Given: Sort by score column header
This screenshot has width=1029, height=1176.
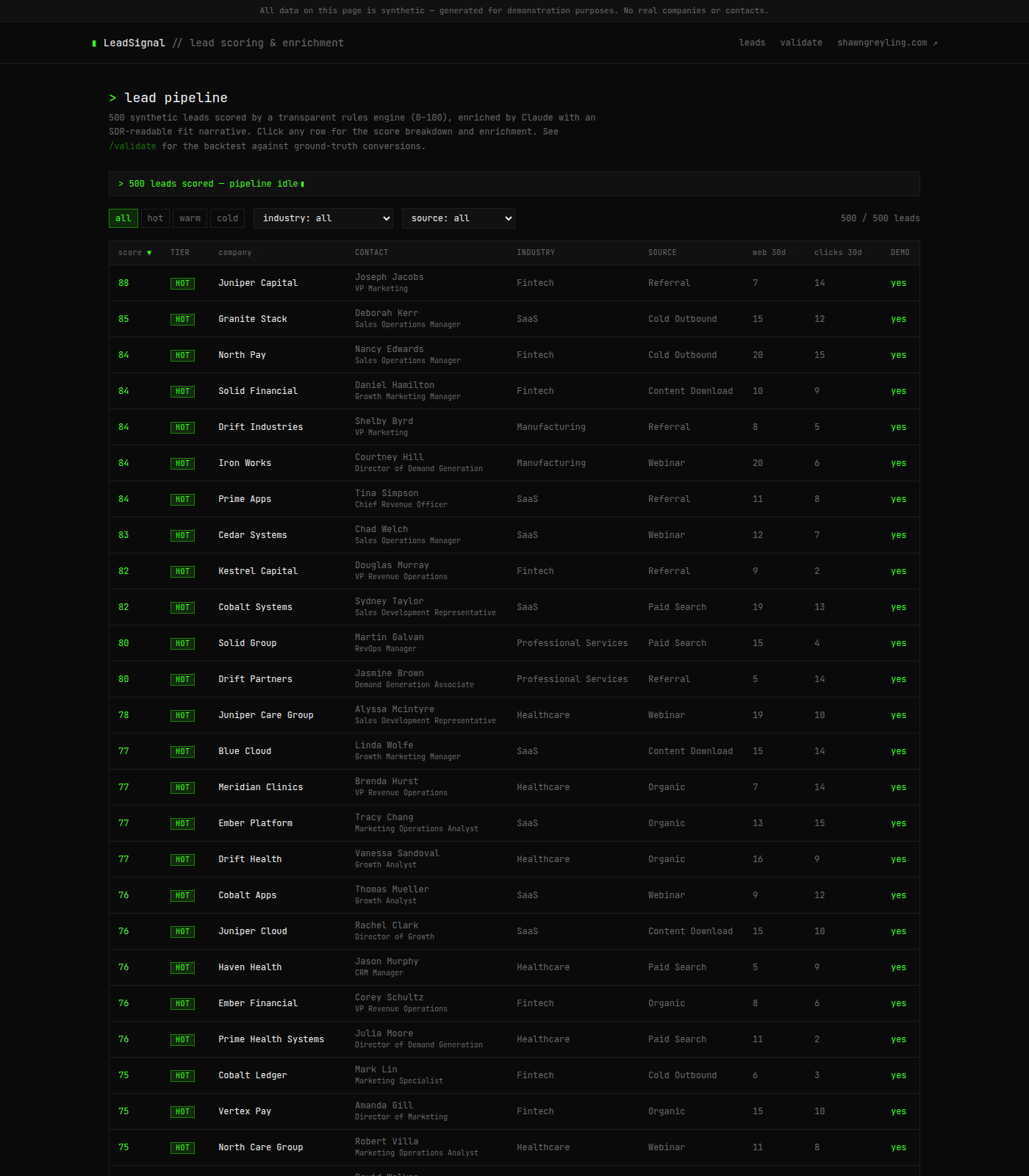Looking at the screenshot, I should (x=135, y=253).
